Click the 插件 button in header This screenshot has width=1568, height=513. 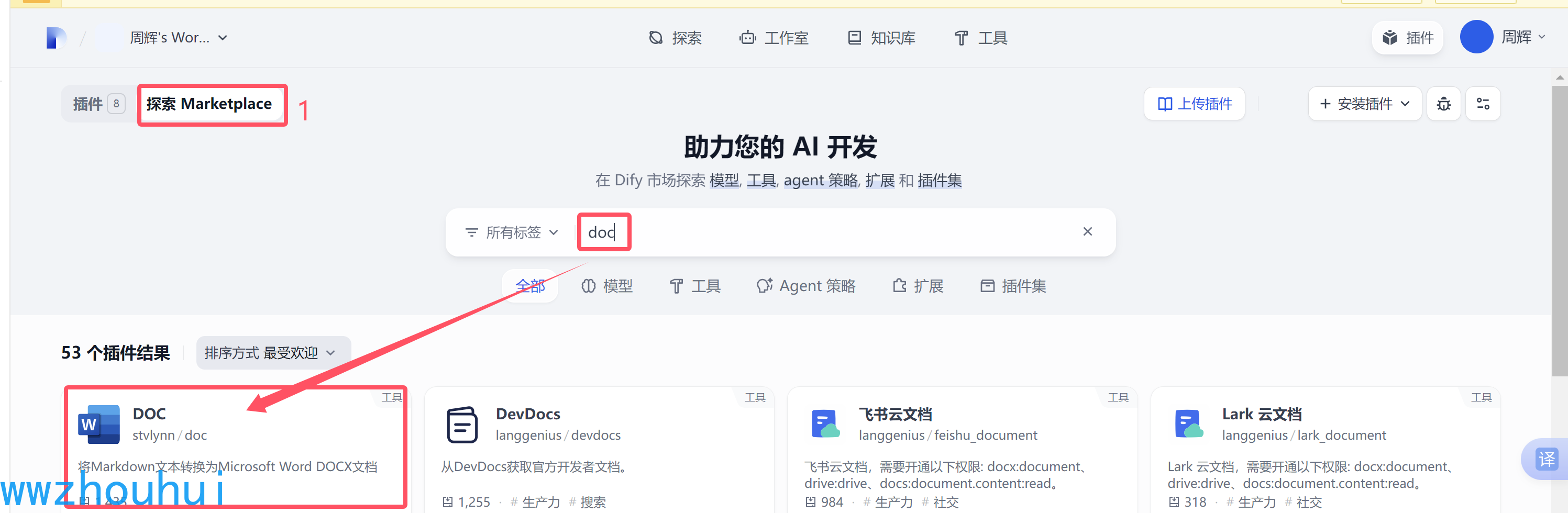point(1407,38)
